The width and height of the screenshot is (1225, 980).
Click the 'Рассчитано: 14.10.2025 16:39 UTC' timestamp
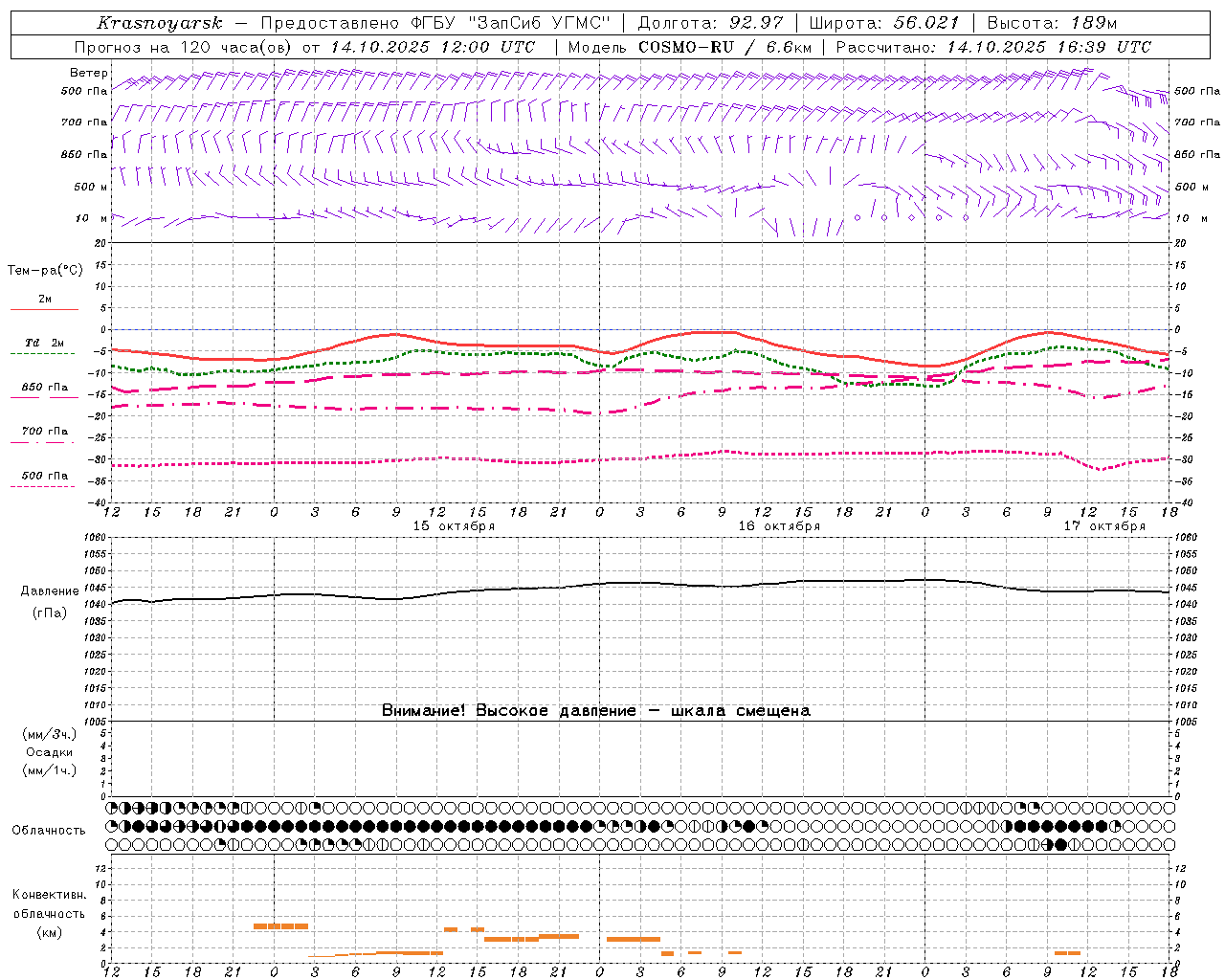[x=993, y=47]
